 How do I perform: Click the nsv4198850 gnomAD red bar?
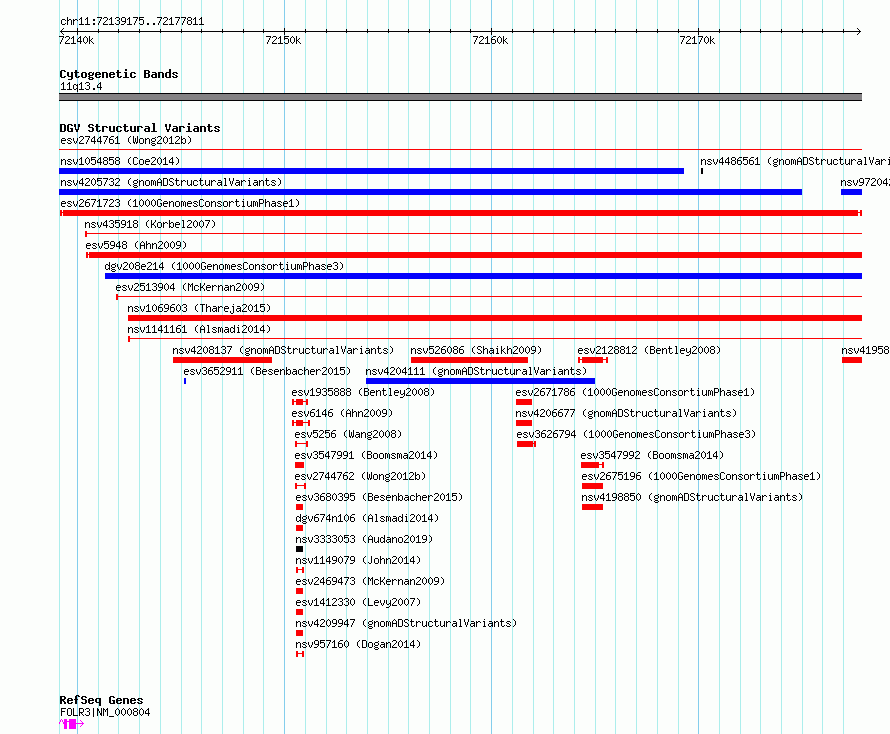coord(593,507)
